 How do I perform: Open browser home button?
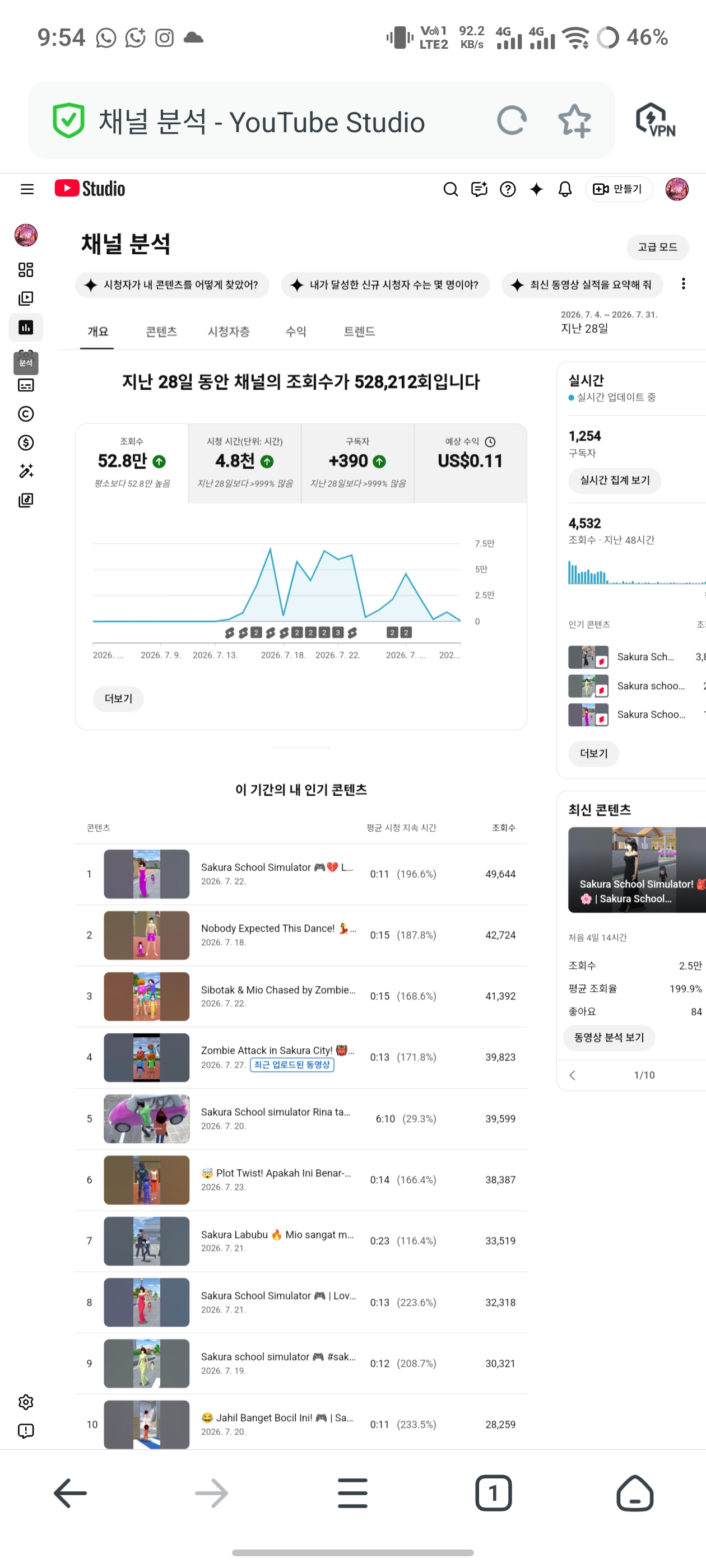[635, 1492]
